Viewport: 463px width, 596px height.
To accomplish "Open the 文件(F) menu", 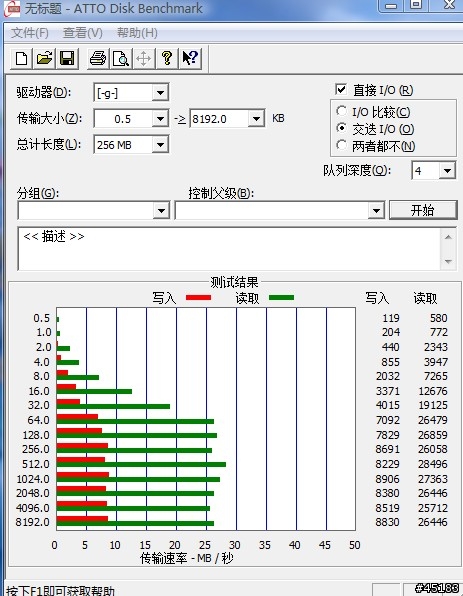I will coord(30,33).
